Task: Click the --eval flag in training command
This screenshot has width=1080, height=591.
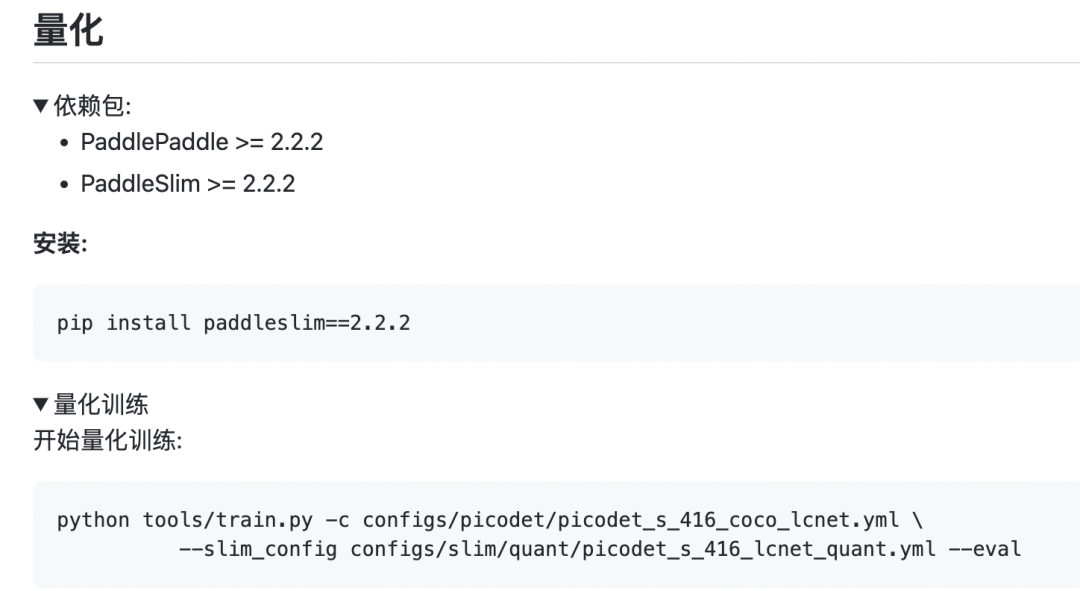Action: 984,549
